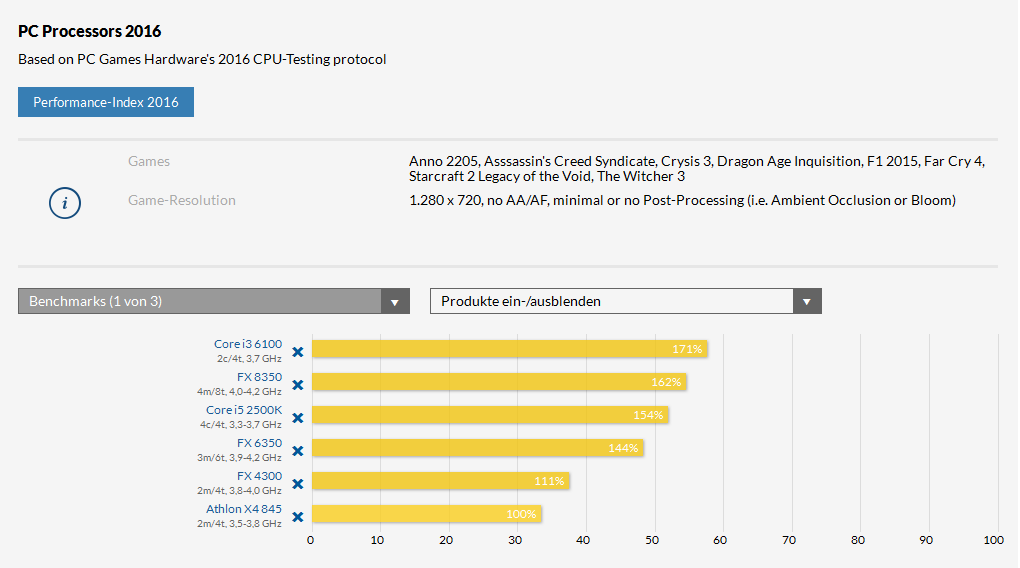This screenshot has width=1020, height=568.
Task: Click the 'Games' label
Action: [x=149, y=161]
